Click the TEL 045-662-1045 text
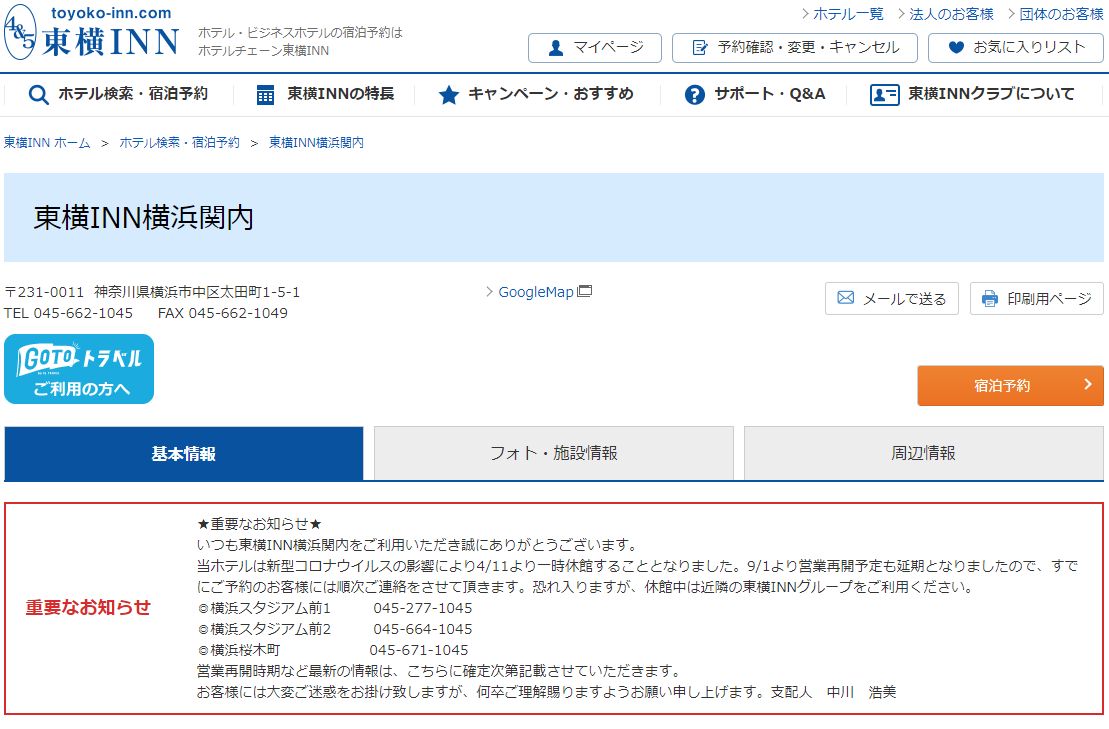 click(68, 313)
